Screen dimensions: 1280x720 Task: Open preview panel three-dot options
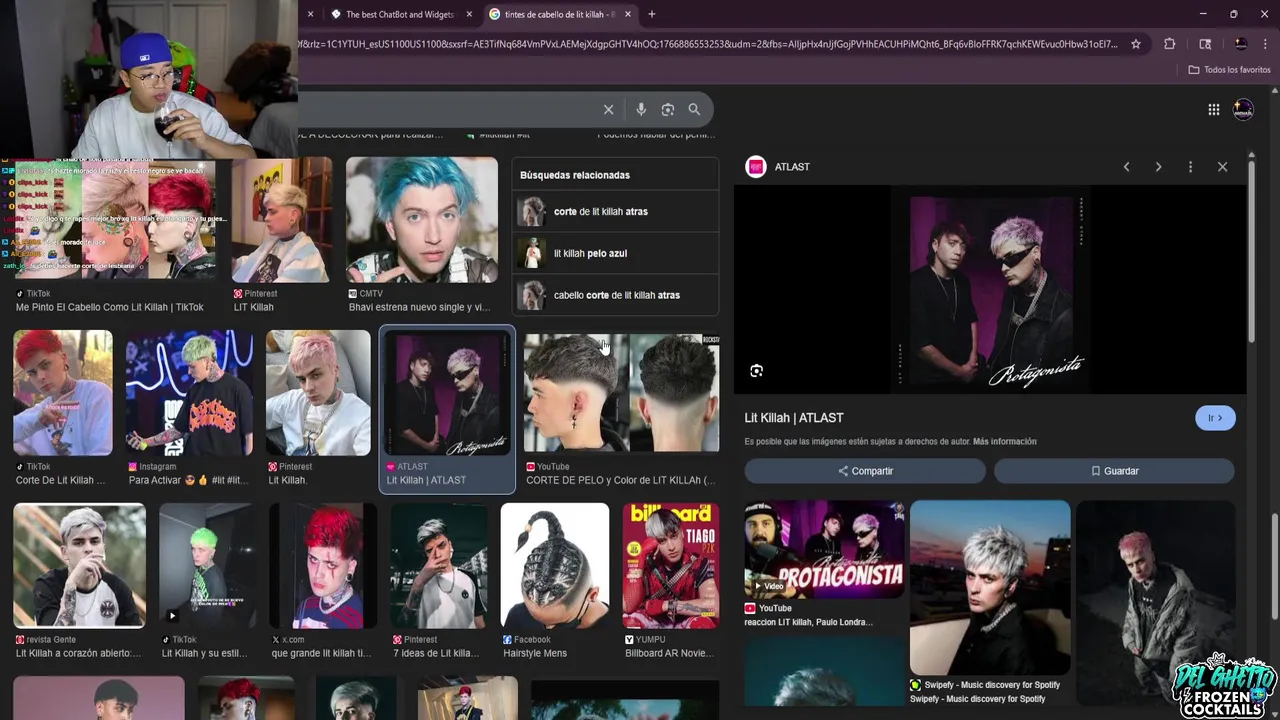pyautogui.click(x=1190, y=167)
